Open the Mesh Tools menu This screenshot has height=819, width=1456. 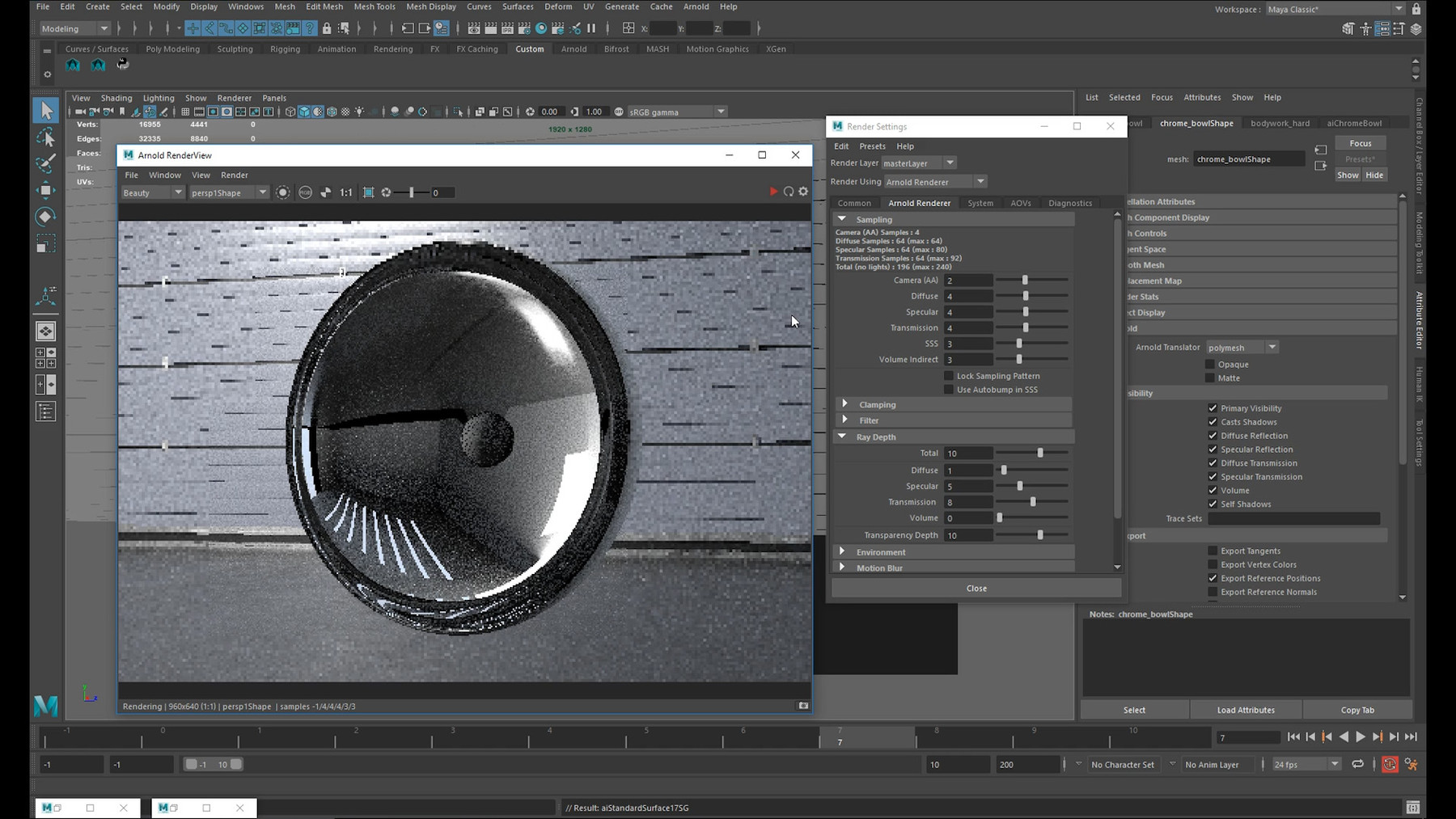point(375,6)
